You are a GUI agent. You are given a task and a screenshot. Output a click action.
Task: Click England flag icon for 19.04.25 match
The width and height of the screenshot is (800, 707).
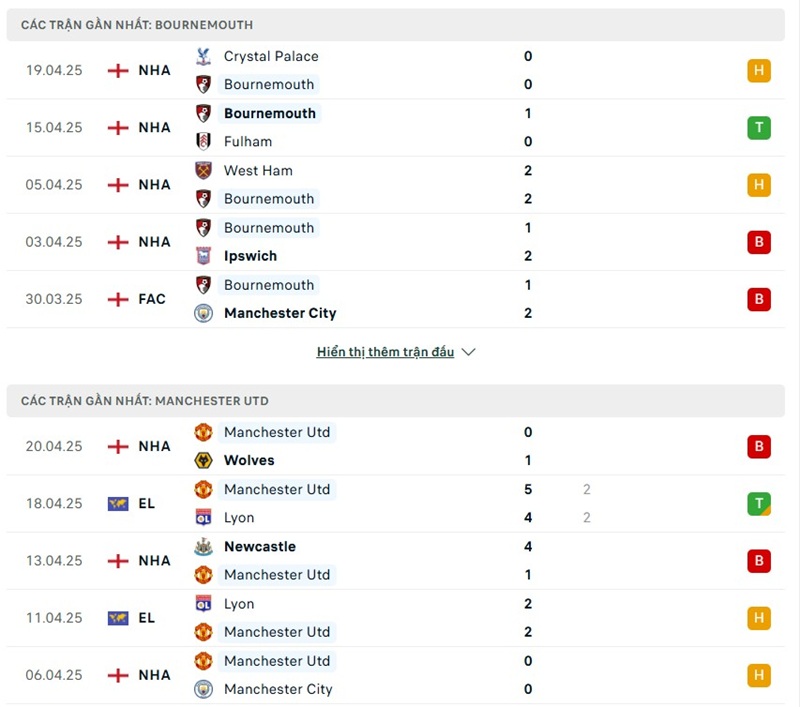(x=118, y=70)
